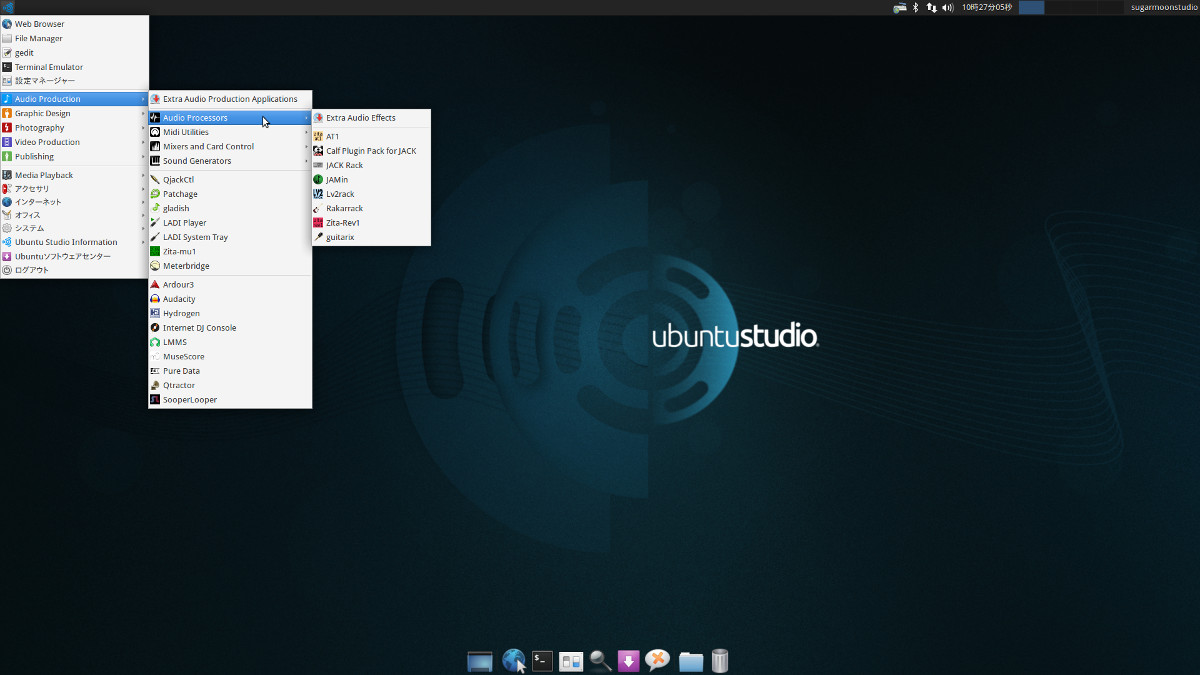This screenshot has width=1200, height=675.
Task: Open the magnifier search dock icon
Action: coord(600,660)
